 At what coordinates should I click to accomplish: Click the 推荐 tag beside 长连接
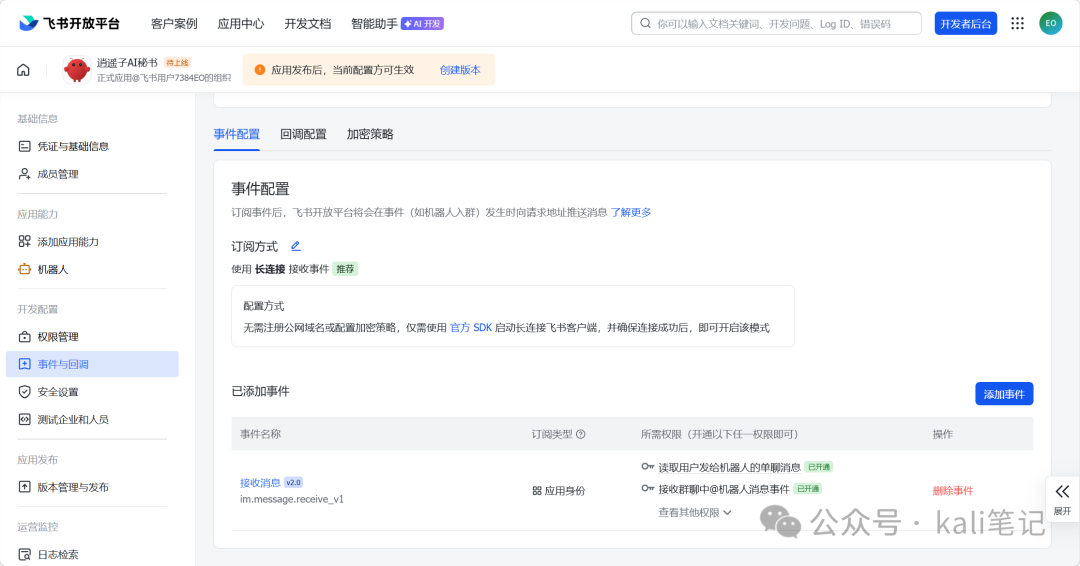click(345, 269)
